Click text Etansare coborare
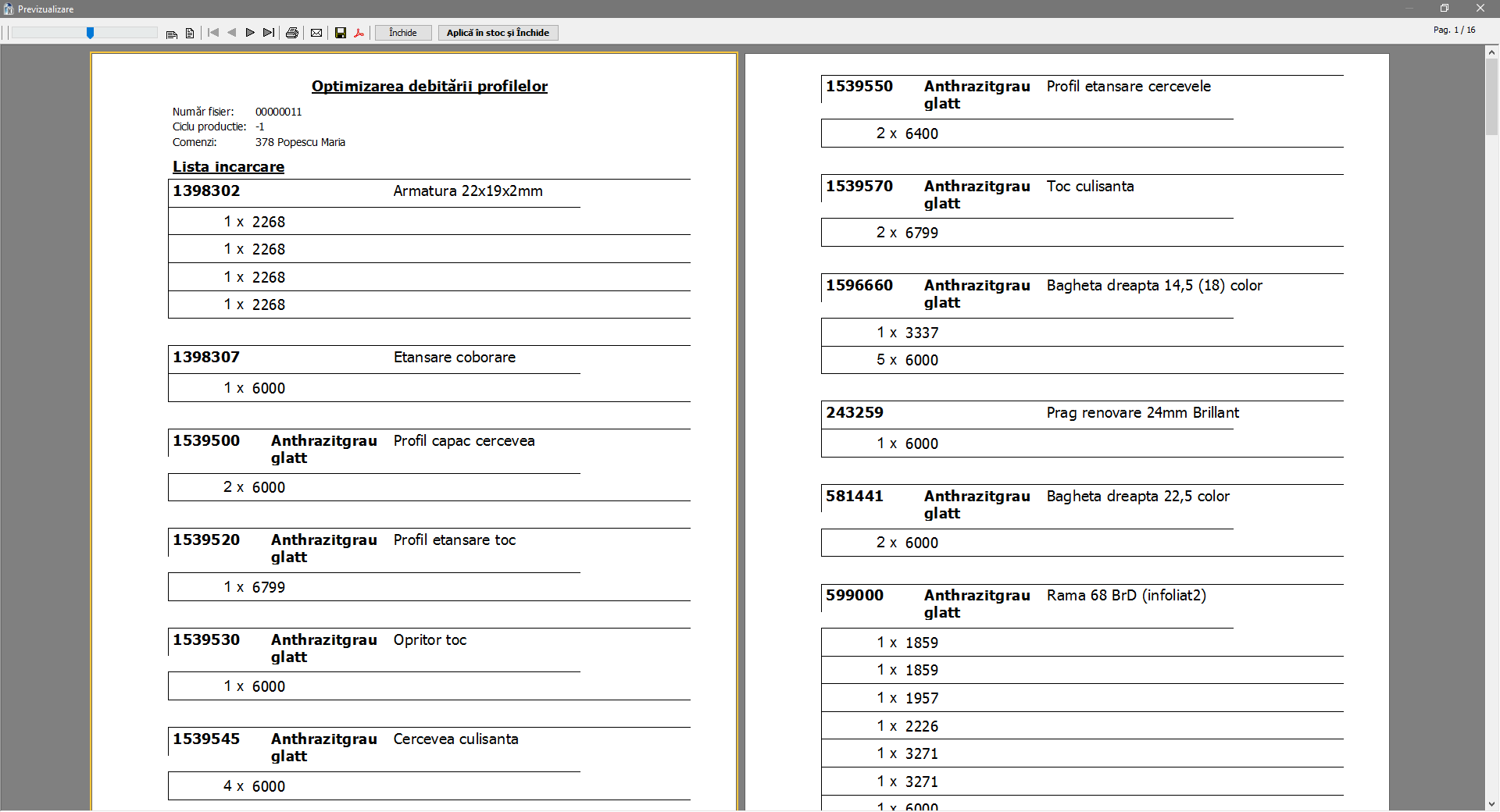This screenshot has height=812, width=1500. point(455,357)
